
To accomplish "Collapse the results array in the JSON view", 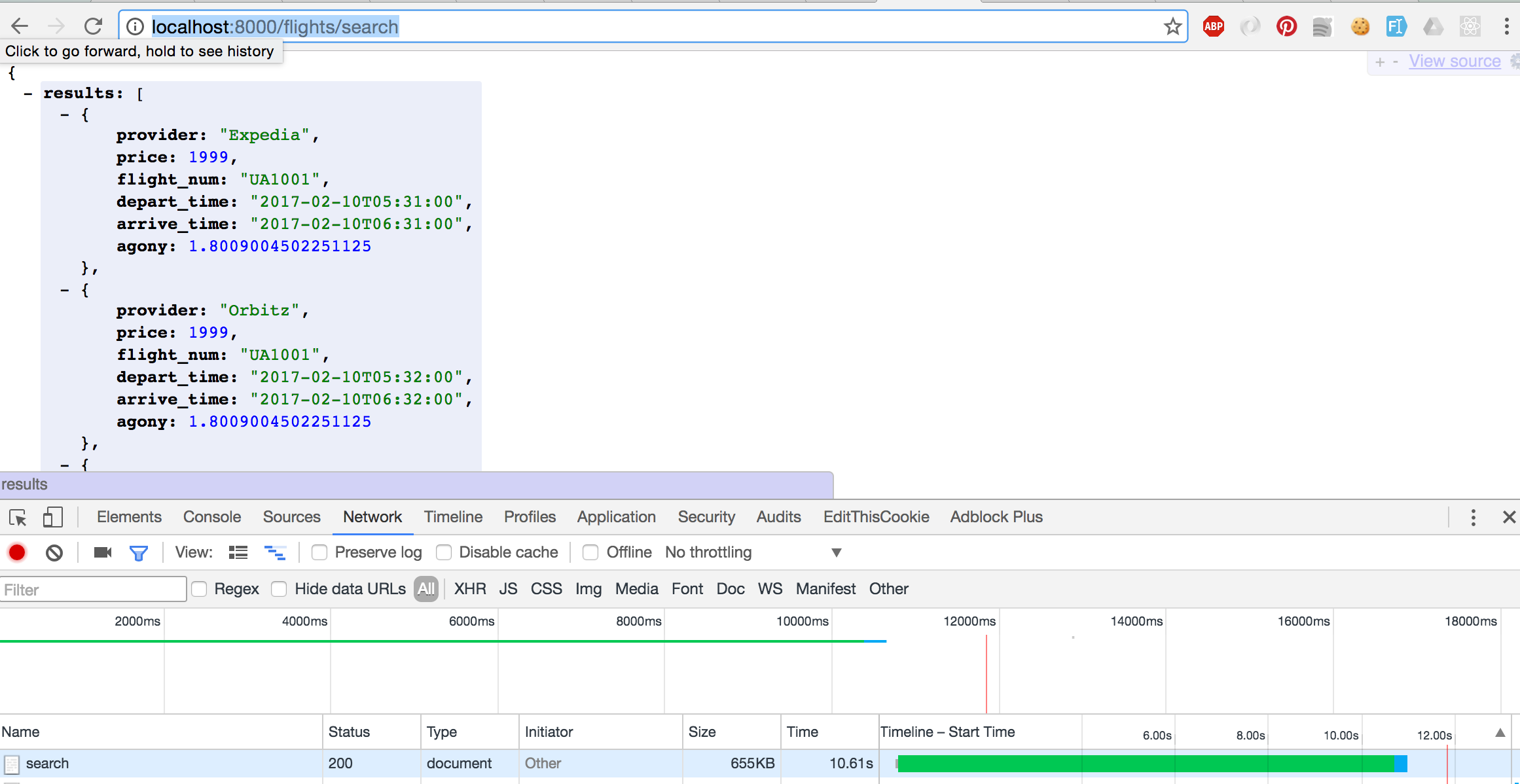I will point(27,94).
